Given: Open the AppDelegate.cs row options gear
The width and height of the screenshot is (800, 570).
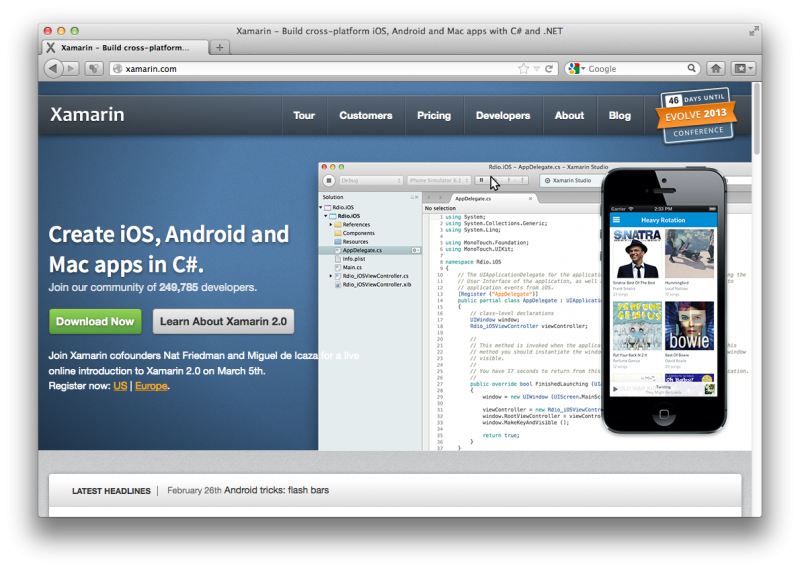Looking at the screenshot, I should point(415,251).
